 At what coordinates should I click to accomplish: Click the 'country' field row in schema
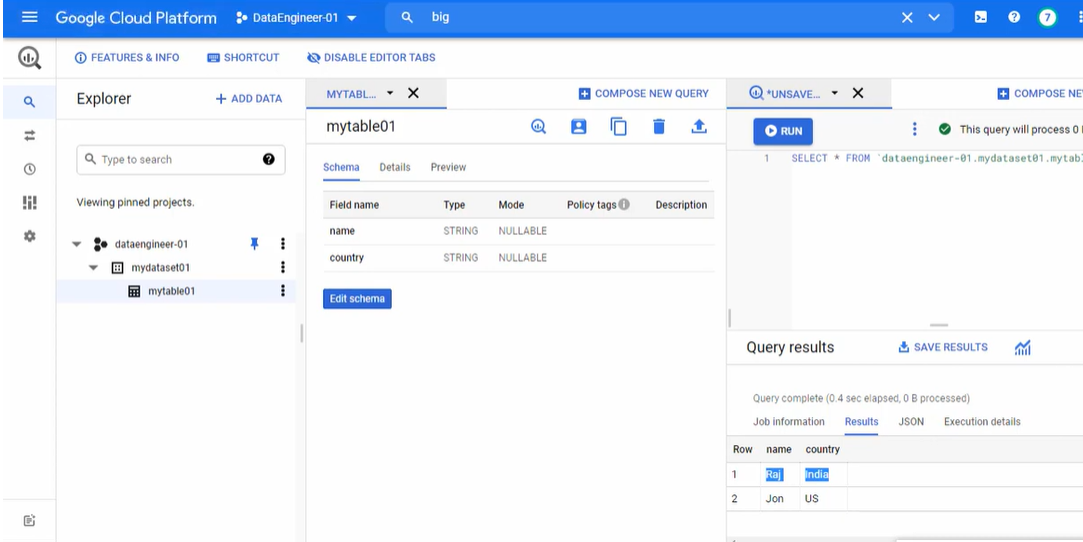click(x=518, y=258)
